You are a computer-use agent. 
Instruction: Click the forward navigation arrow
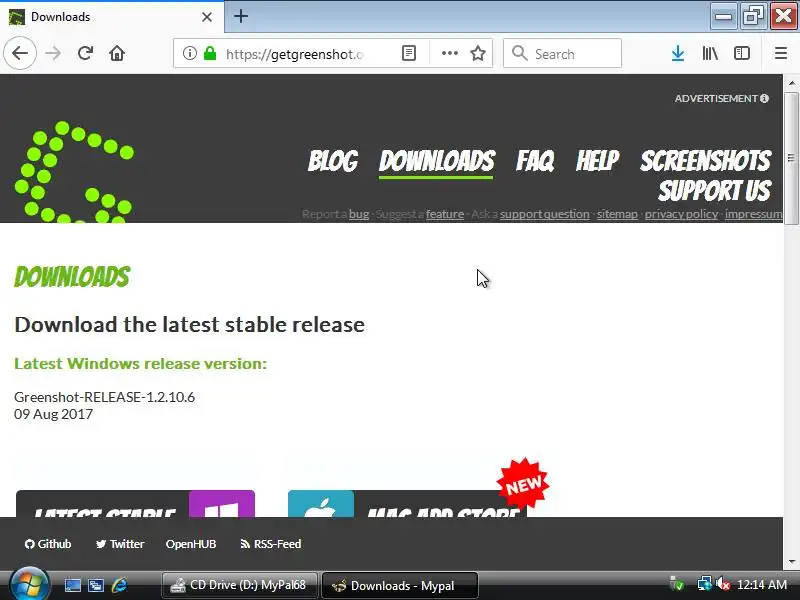click(53, 53)
